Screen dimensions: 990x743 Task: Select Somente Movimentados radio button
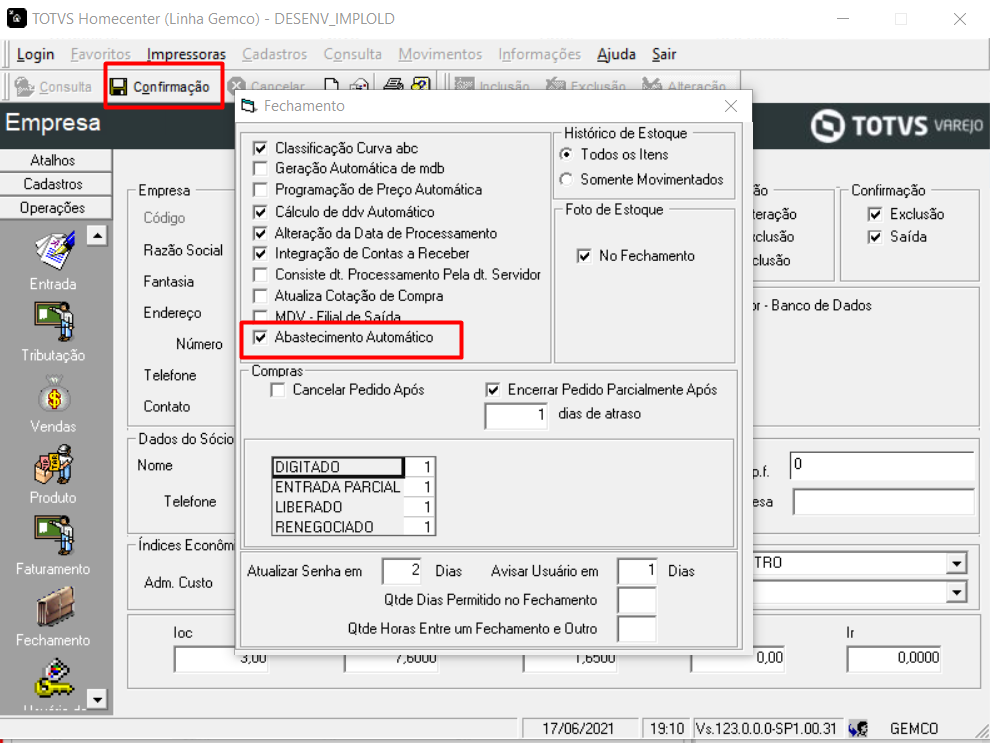click(x=566, y=179)
